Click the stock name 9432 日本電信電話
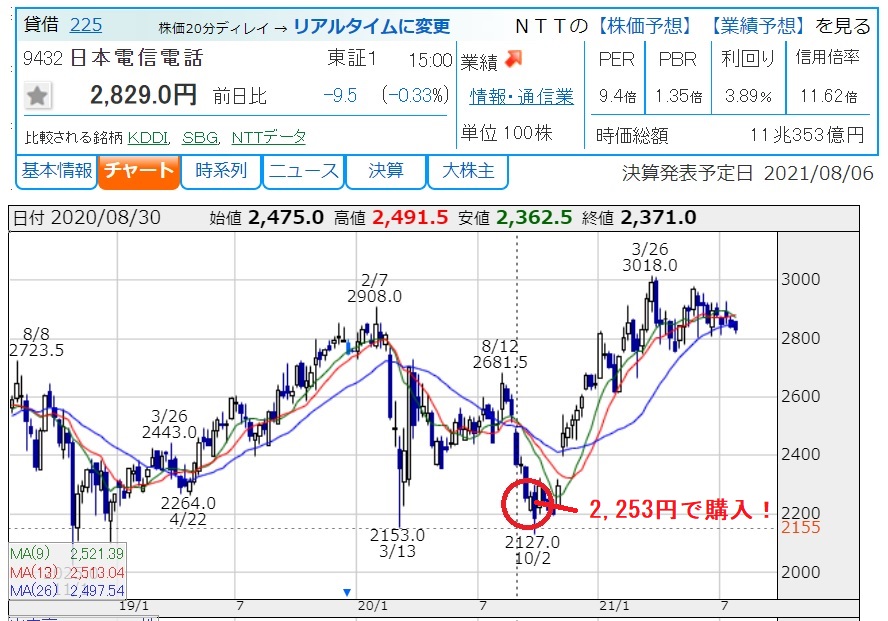 click(113, 58)
